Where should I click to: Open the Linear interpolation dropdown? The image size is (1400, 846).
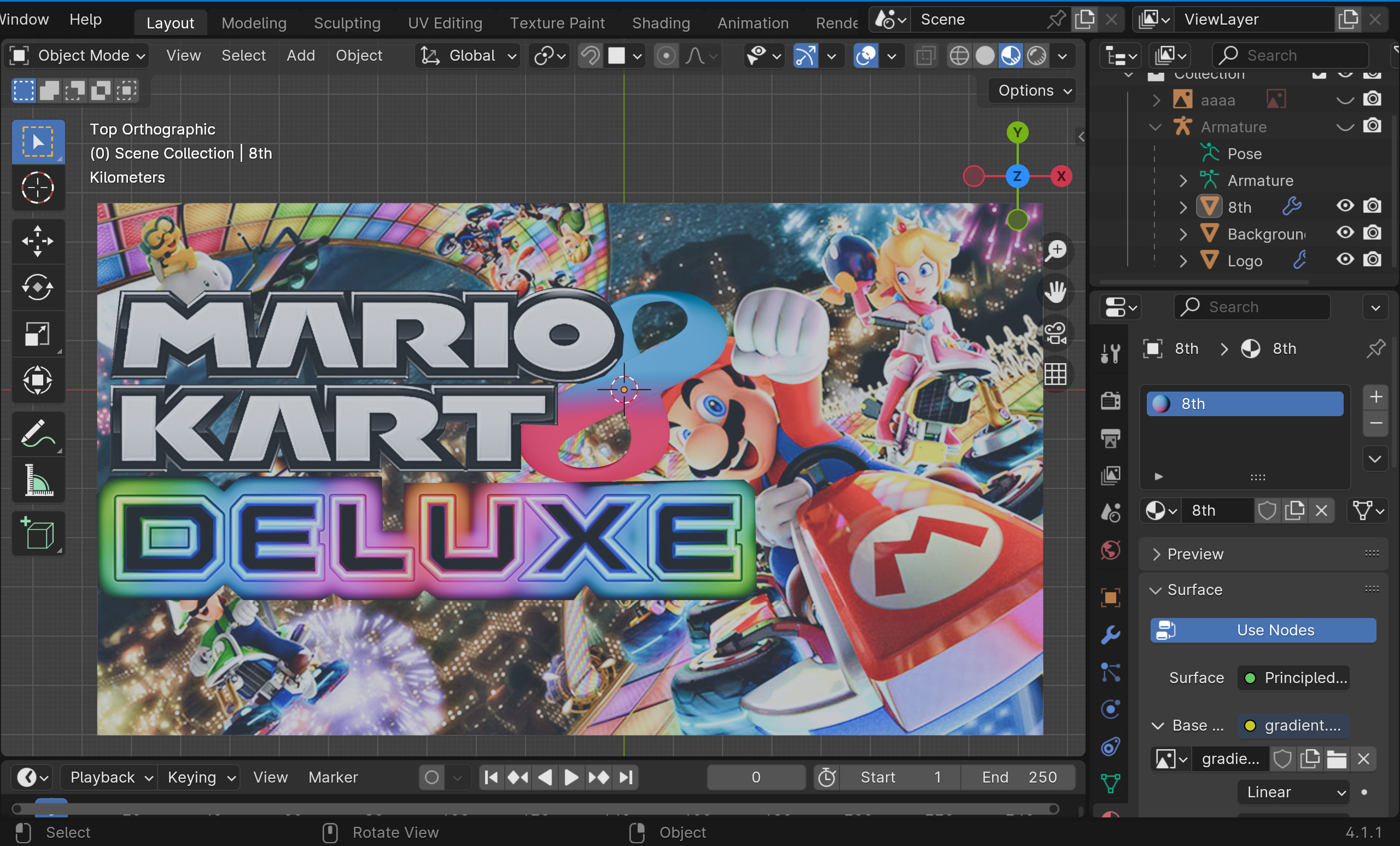tap(1293, 792)
